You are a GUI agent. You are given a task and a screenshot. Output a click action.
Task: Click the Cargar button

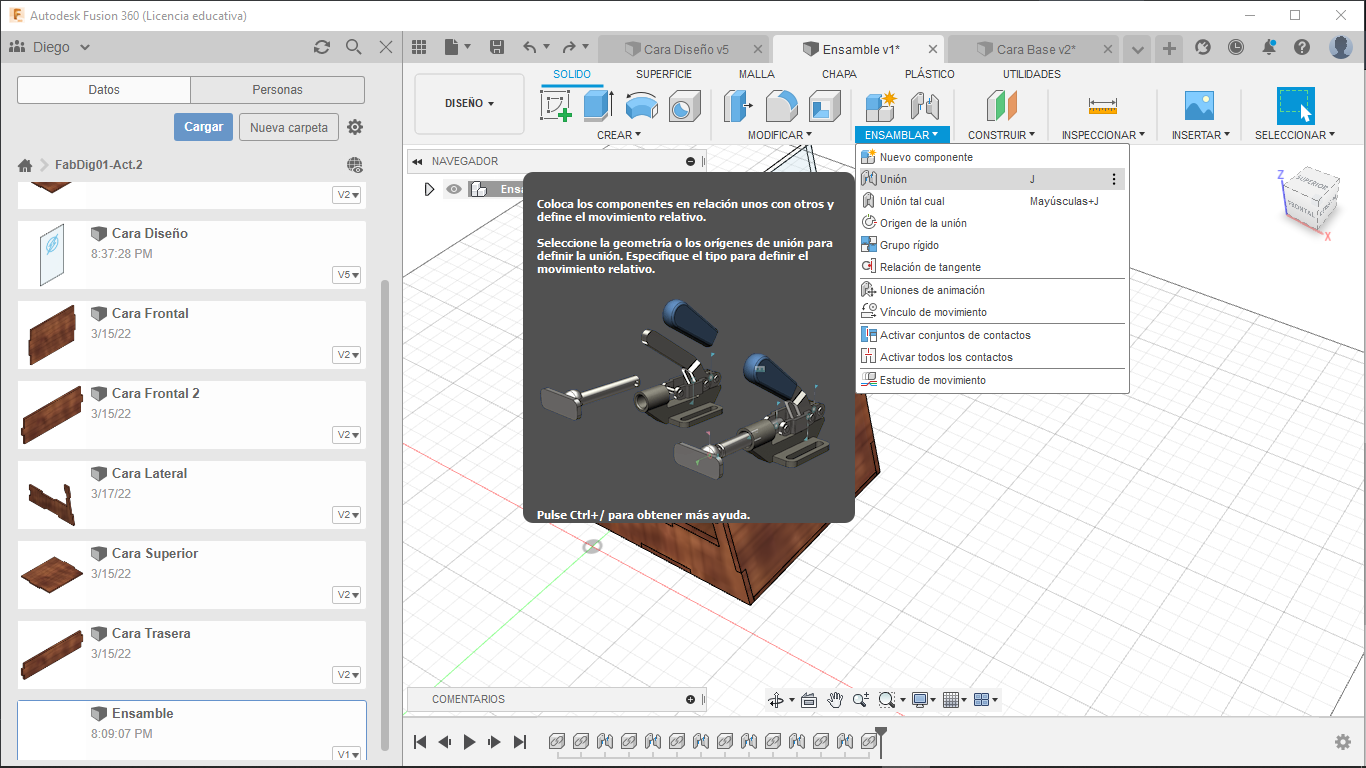203,127
